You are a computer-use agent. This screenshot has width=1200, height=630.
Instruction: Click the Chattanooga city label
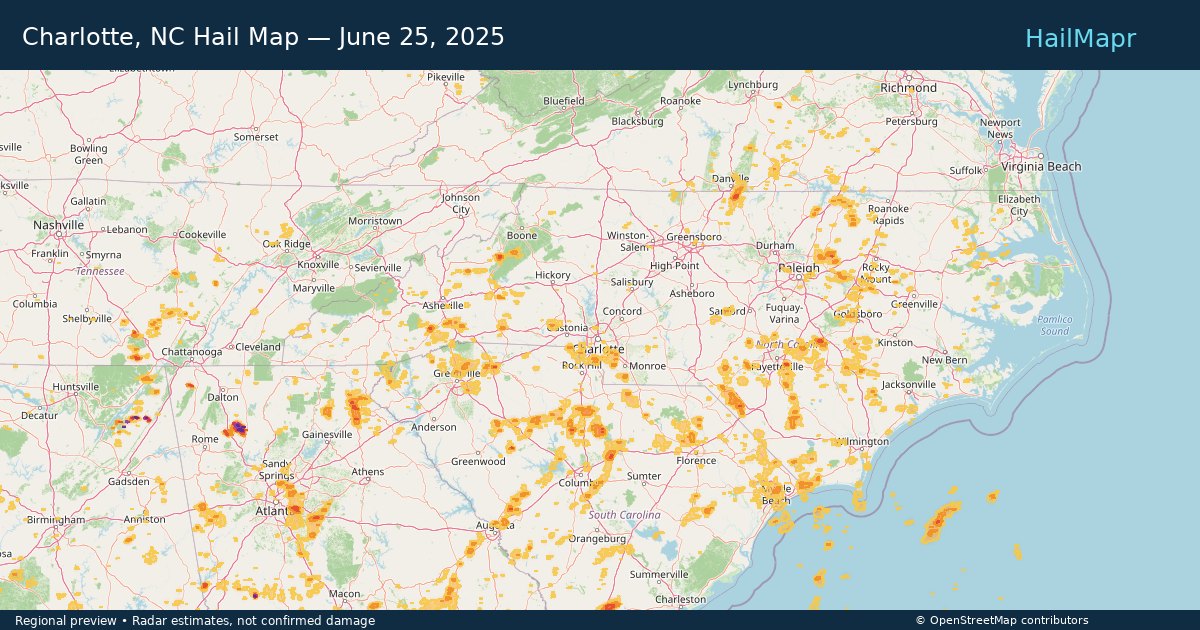tap(191, 352)
